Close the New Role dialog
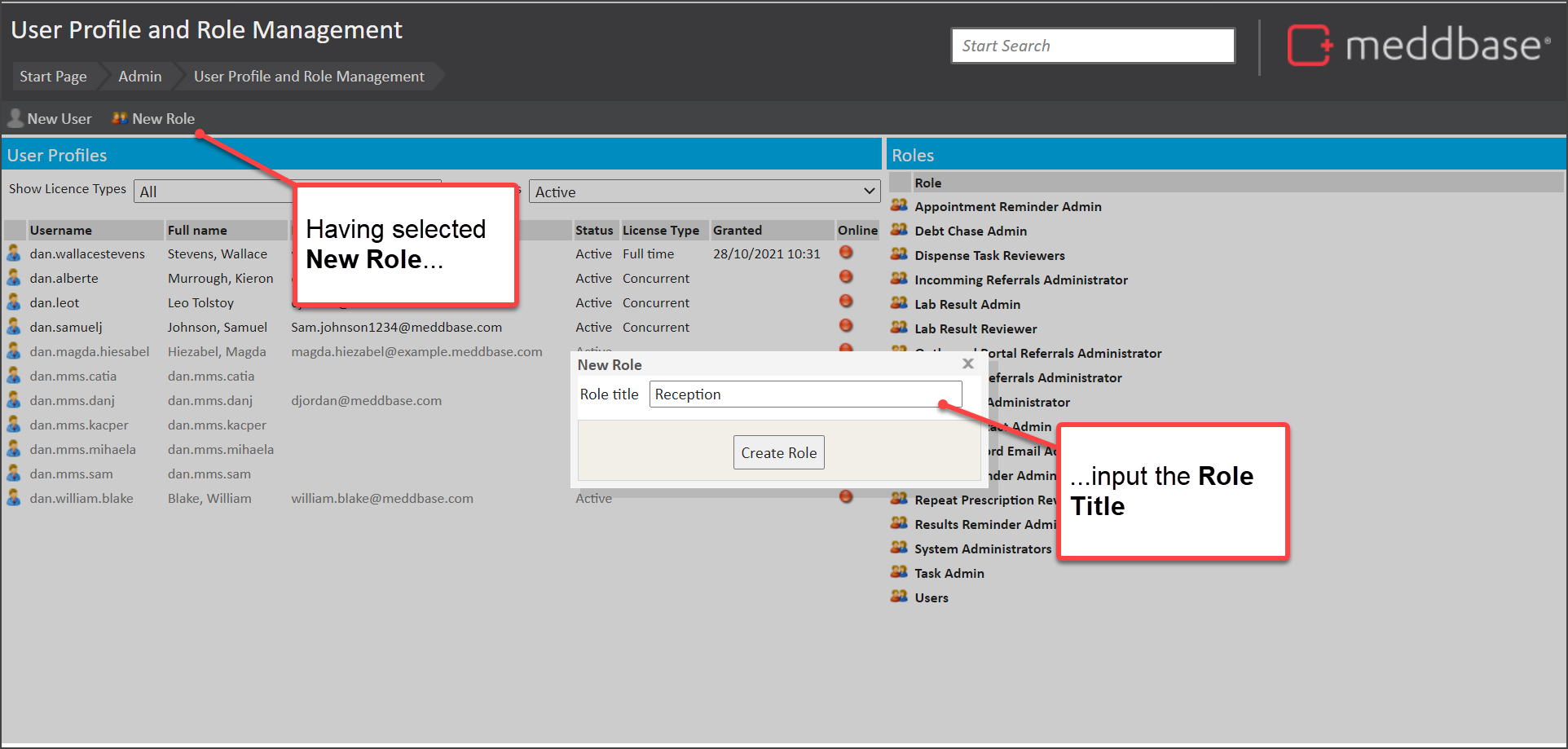 click(x=968, y=364)
